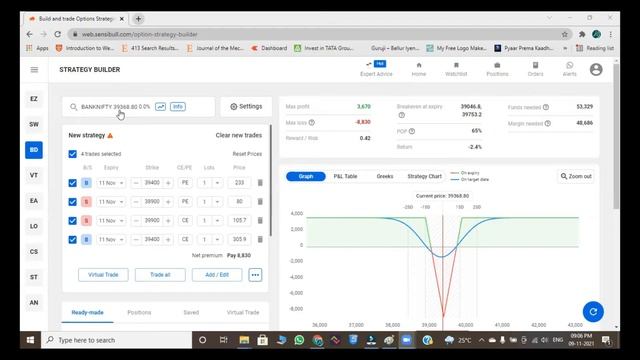The height and width of the screenshot is (360, 640).
Task: Click the Breakeven at expiry help icon
Action: click(402, 115)
